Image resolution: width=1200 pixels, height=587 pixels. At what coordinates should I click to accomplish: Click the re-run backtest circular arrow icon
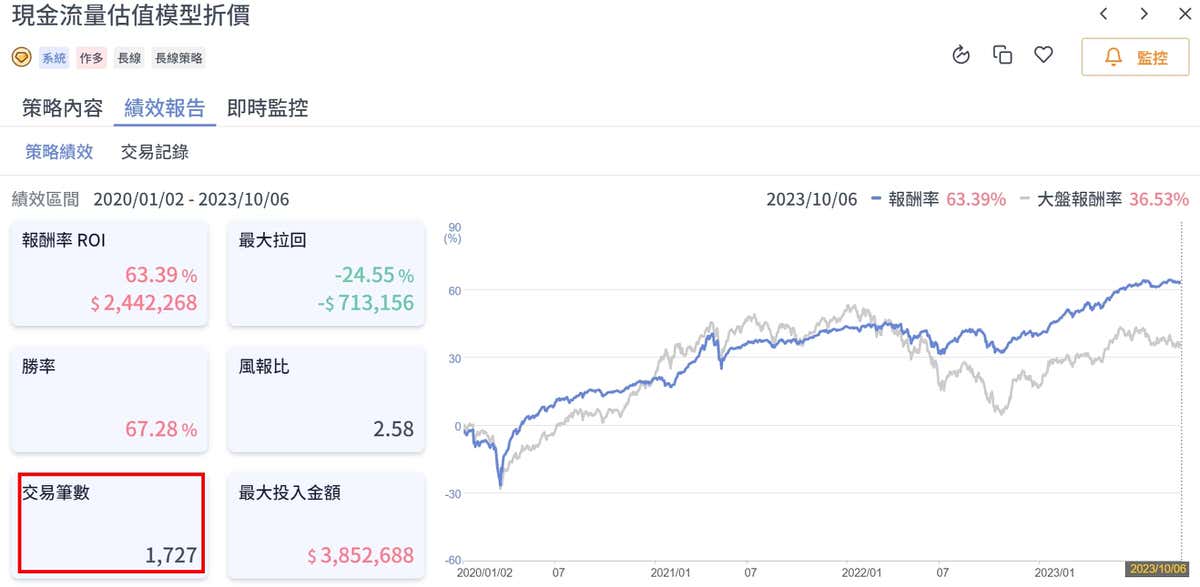(962, 55)
